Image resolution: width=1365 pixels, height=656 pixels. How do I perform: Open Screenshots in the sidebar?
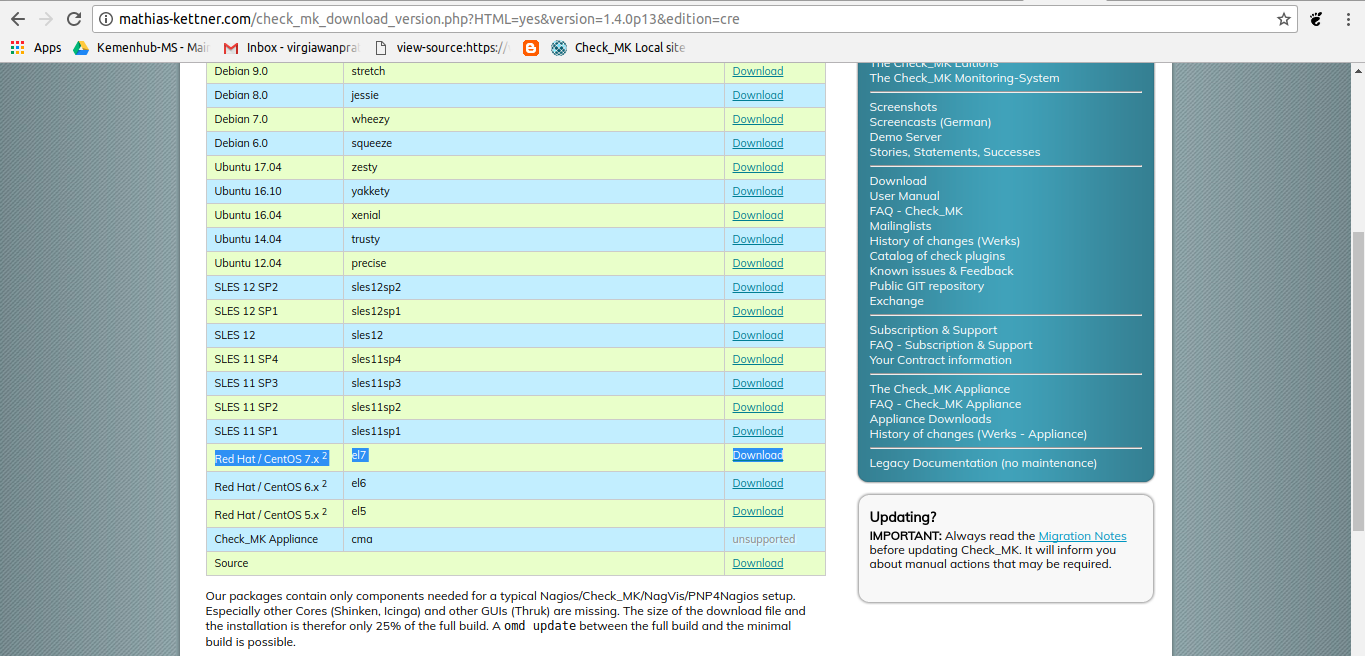(903, 107)
